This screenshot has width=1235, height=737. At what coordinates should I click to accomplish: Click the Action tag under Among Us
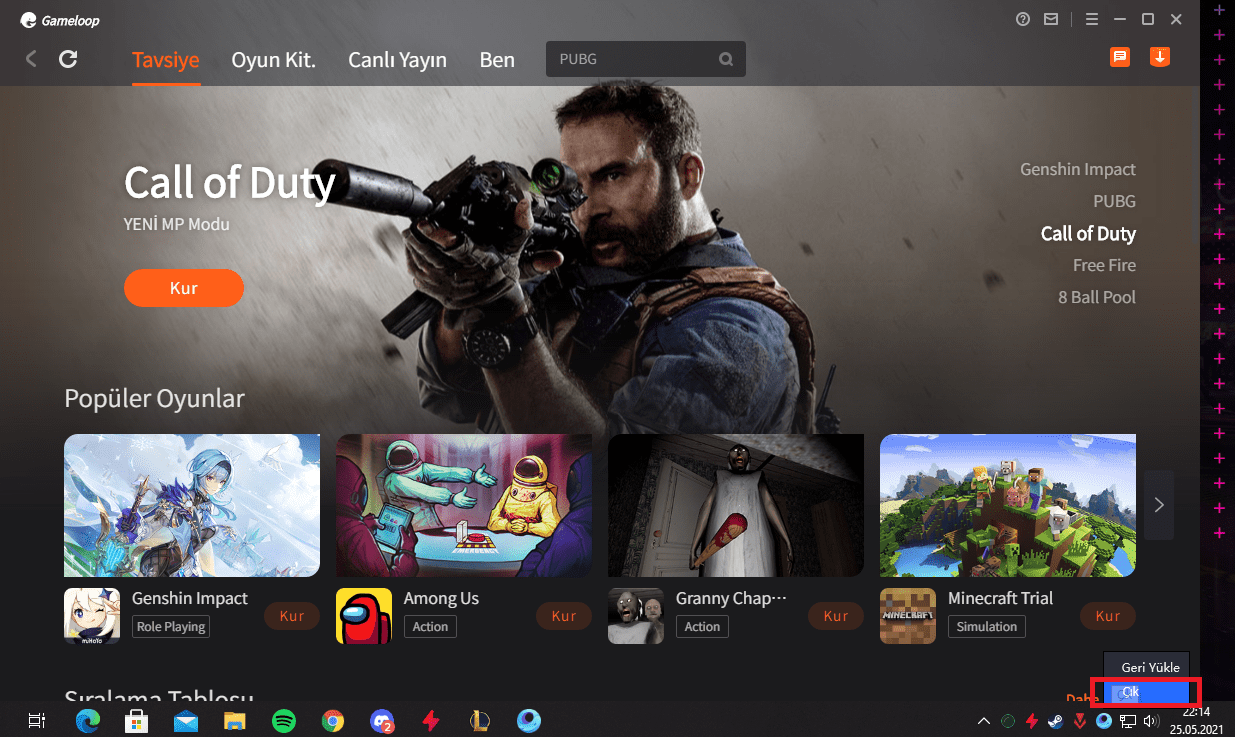click(x=430, y=627)
